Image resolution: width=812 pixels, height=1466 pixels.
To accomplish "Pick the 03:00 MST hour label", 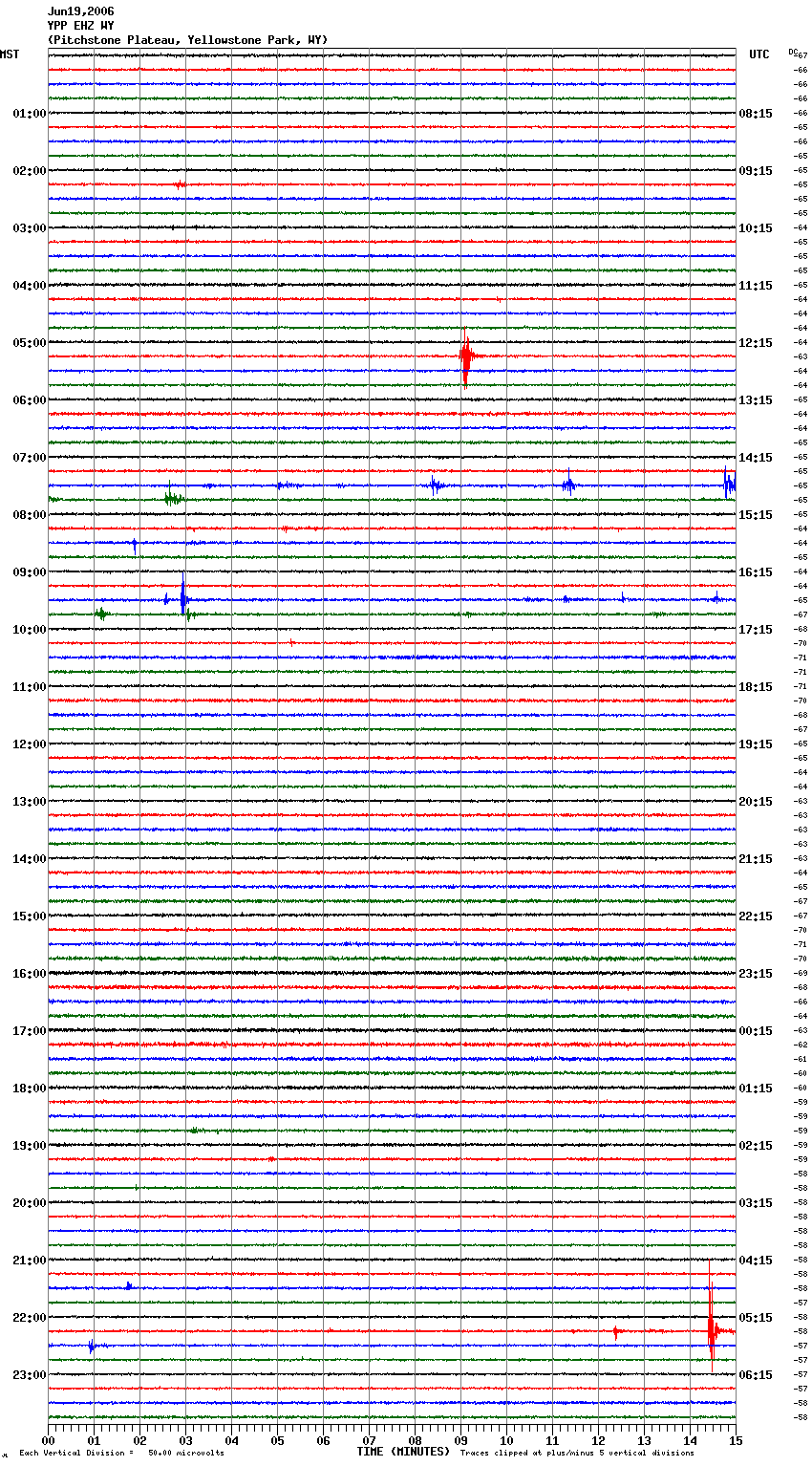I will [29, 228].
